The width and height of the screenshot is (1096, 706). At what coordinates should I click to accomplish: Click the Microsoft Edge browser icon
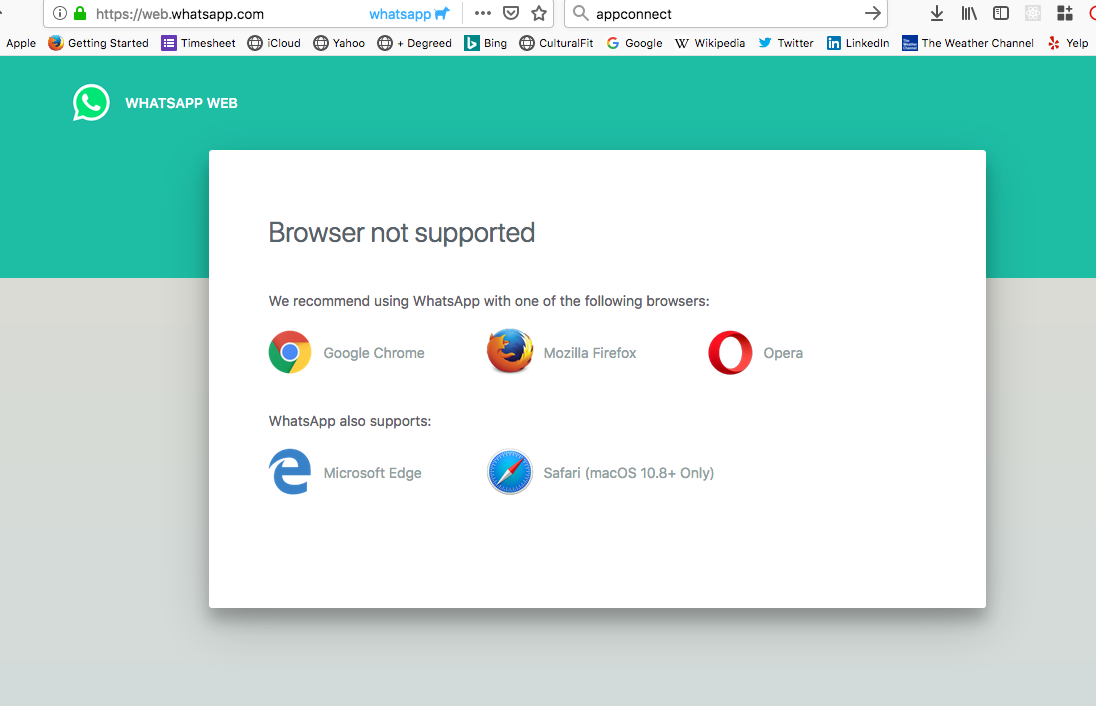(x=290, y=472)
